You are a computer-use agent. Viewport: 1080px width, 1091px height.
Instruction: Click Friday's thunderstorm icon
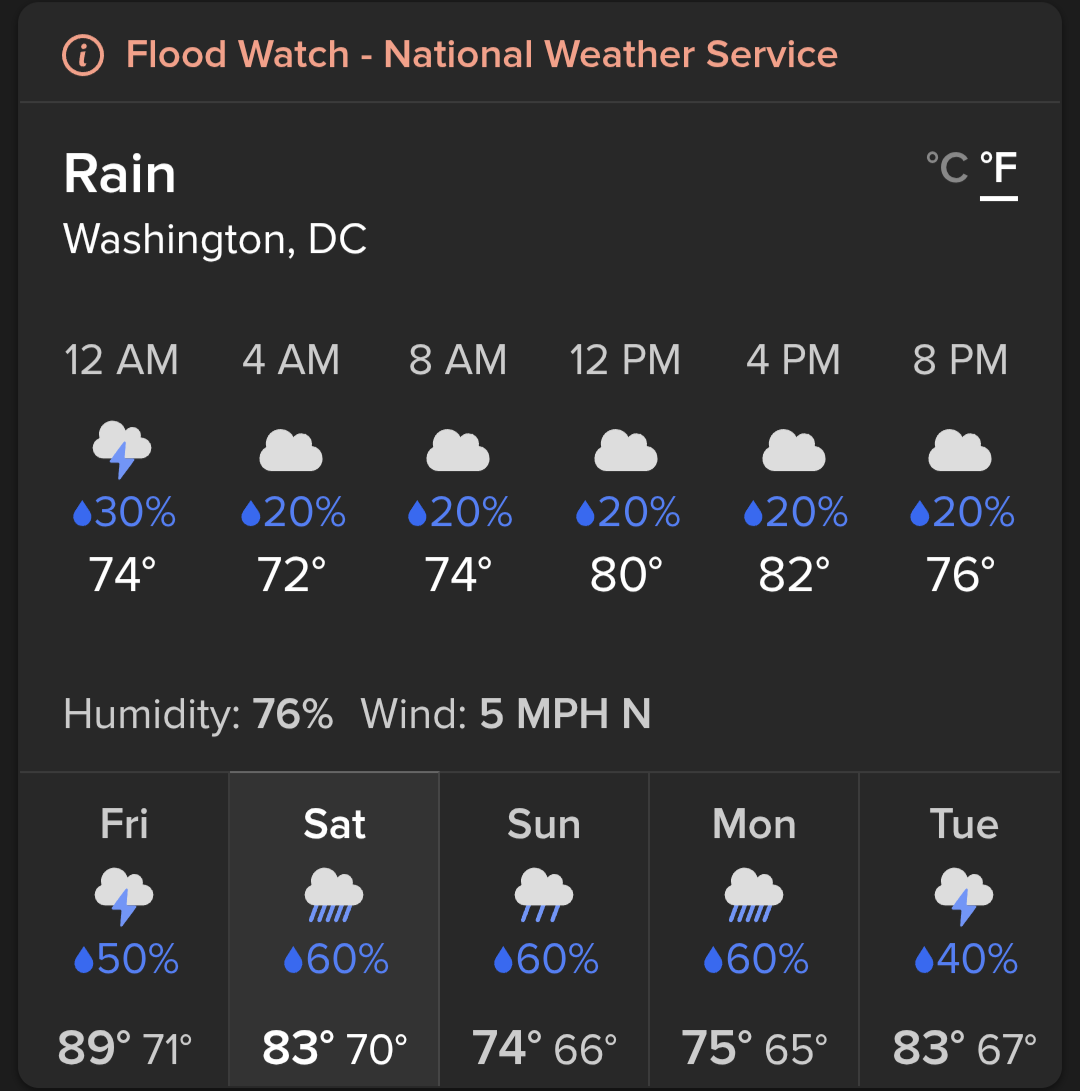pyautogui.click(x=124, y=896)
